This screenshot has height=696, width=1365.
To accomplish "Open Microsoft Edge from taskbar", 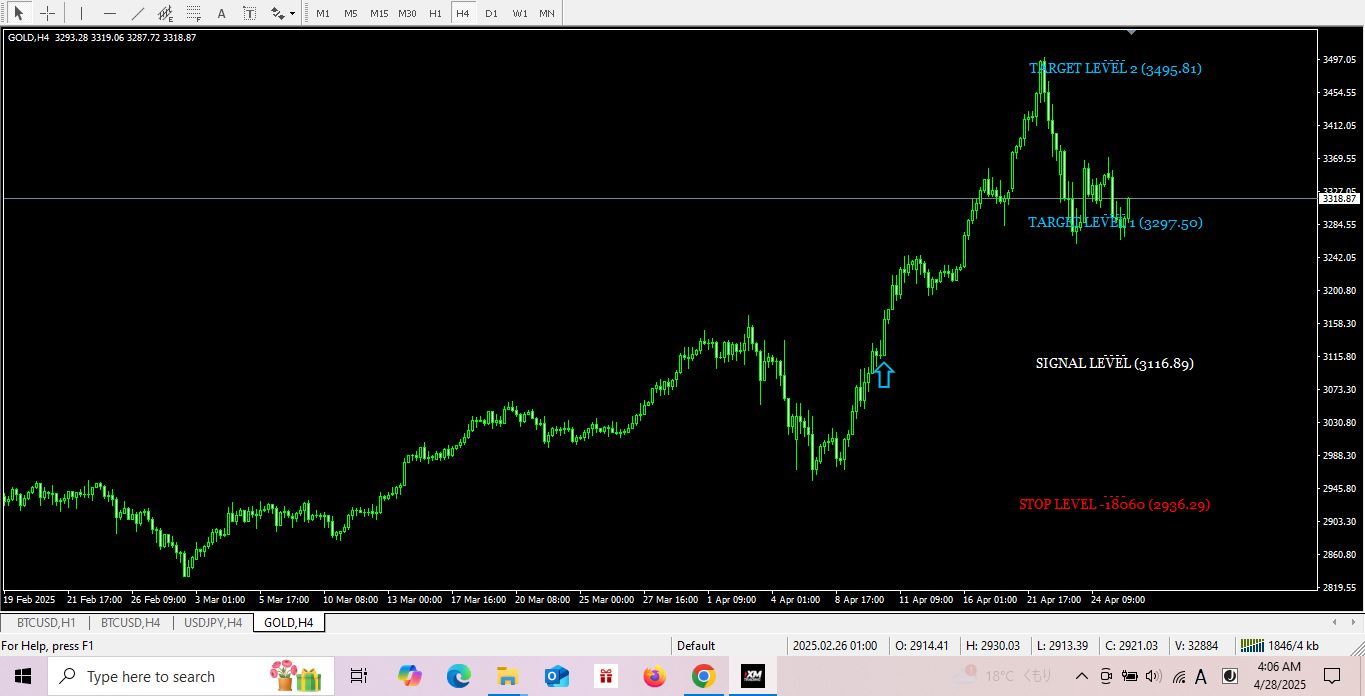I will [x=458, y=676].
